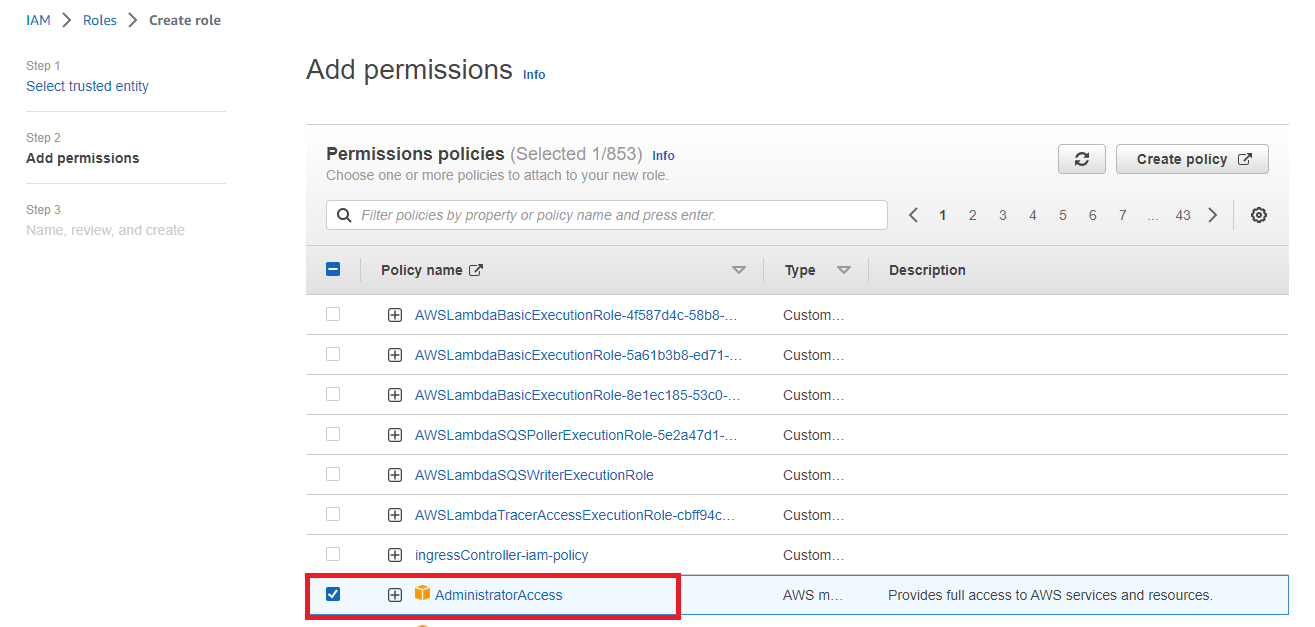Check AWSLambdaBasicExecutionRole-4f587d4c policy checkbox

(x=333, y=314)
